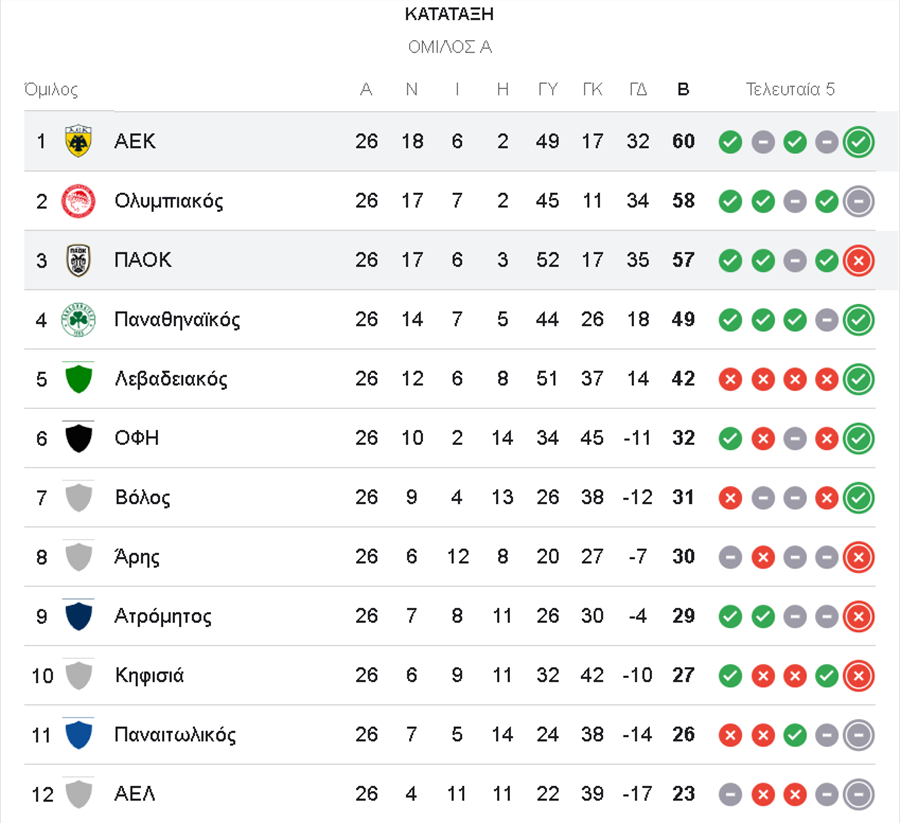The width and height of the screenshot is (900, 823).
Task: Select the Βόλος team name
Action: [142, 497]
